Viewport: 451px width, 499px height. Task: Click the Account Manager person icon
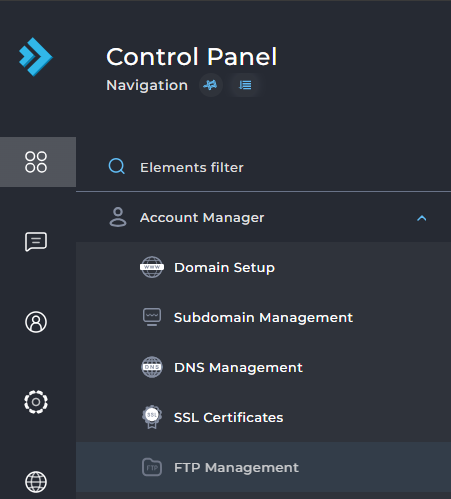[118, 217]
